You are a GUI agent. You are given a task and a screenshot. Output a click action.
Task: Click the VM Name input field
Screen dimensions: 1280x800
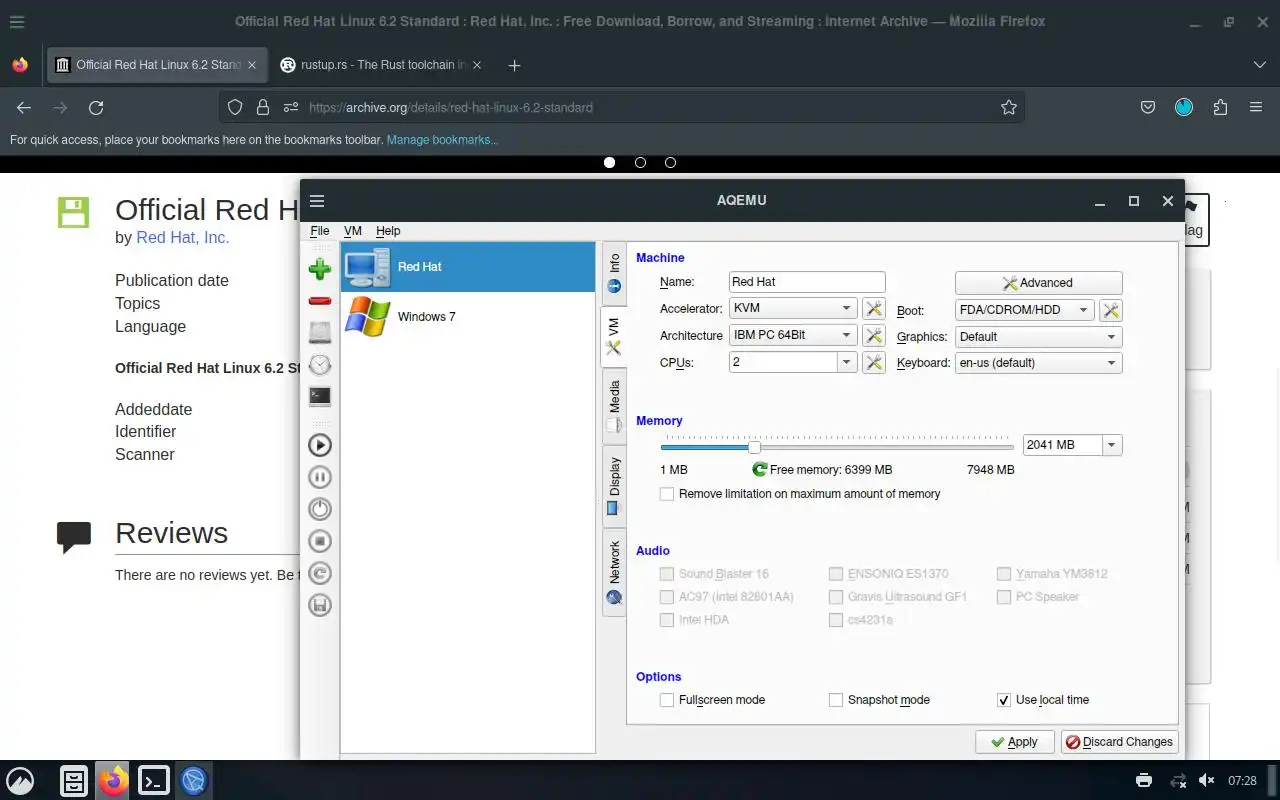(807, 282)
